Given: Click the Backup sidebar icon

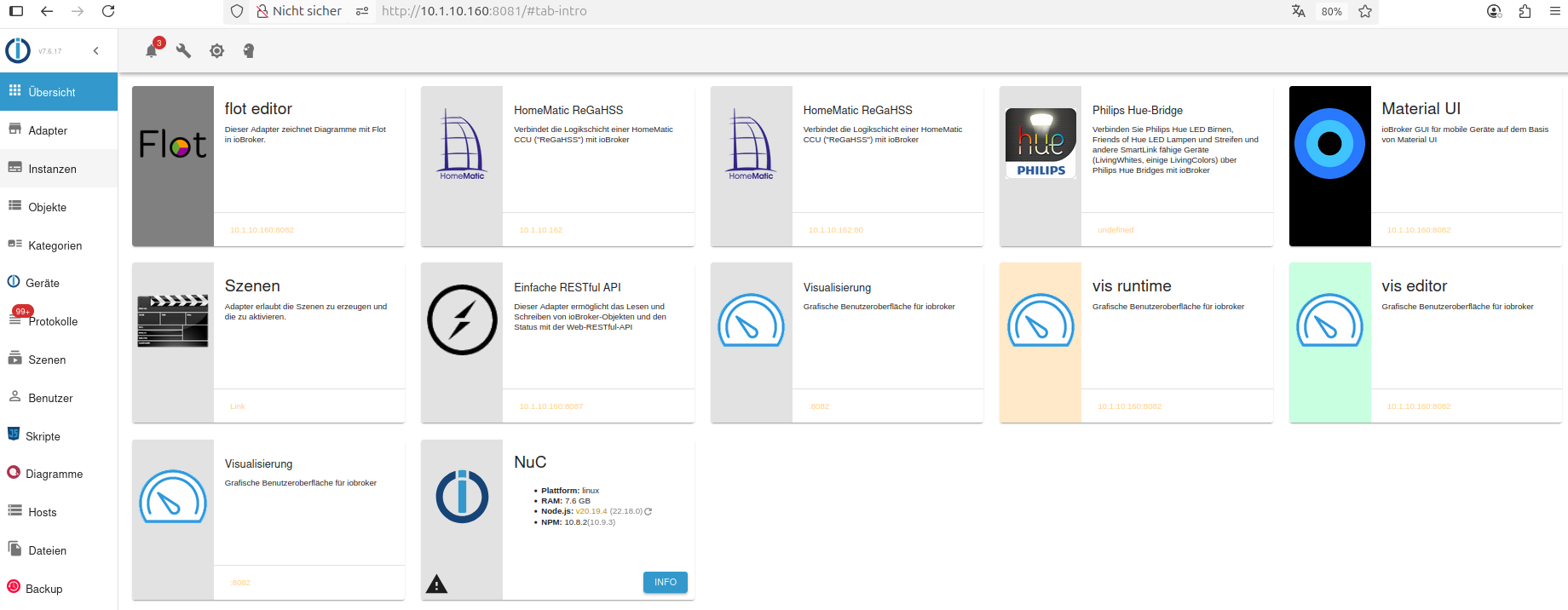Looking at the screenshot, I should 14,586.
